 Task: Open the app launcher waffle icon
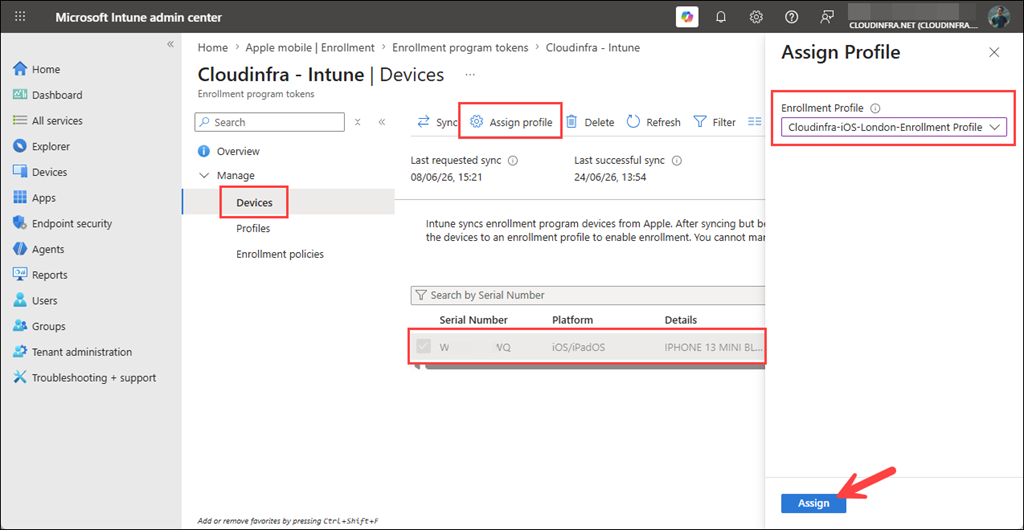[20, 17]
